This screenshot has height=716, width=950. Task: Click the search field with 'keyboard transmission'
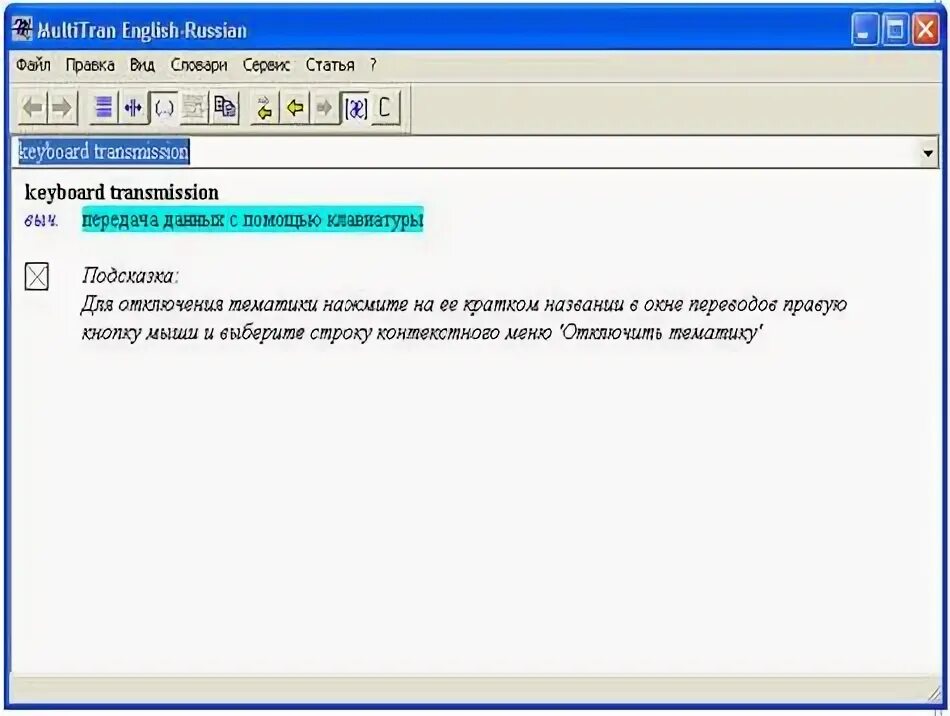(x=465, y=152)
